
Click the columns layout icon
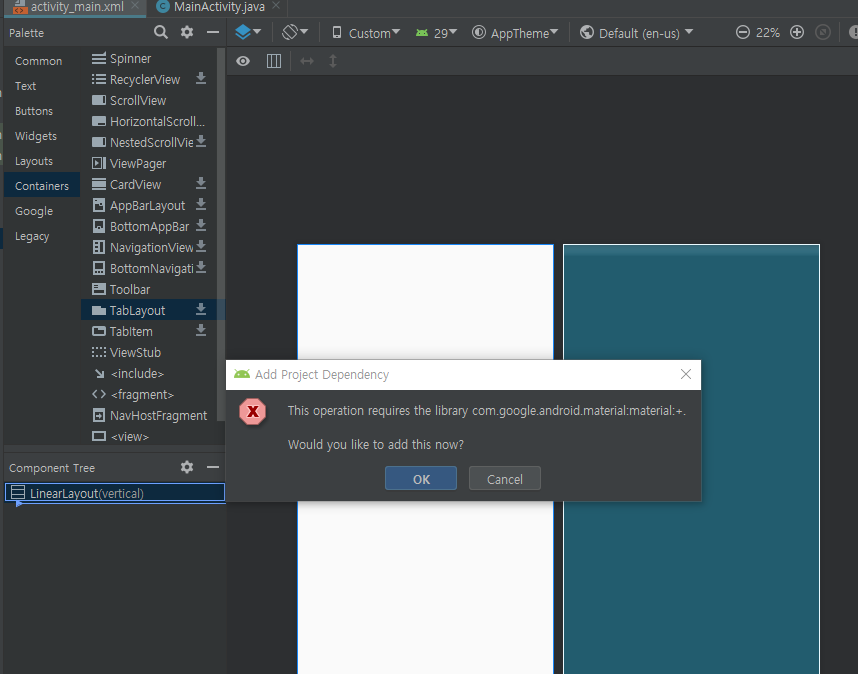[x=274, y=61]
